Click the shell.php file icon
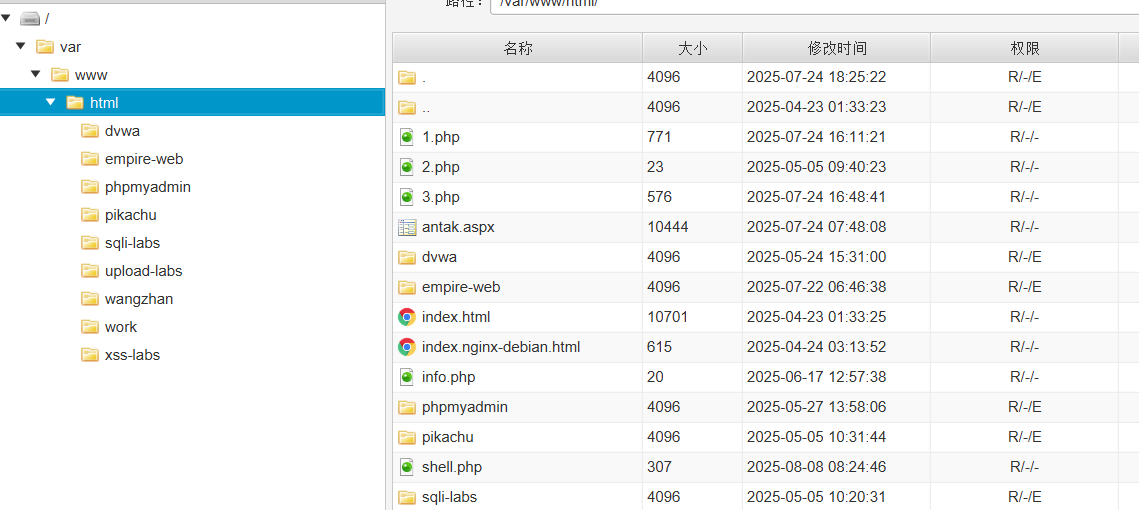This screenshot has width=1139, height=510. pos(407,467)
